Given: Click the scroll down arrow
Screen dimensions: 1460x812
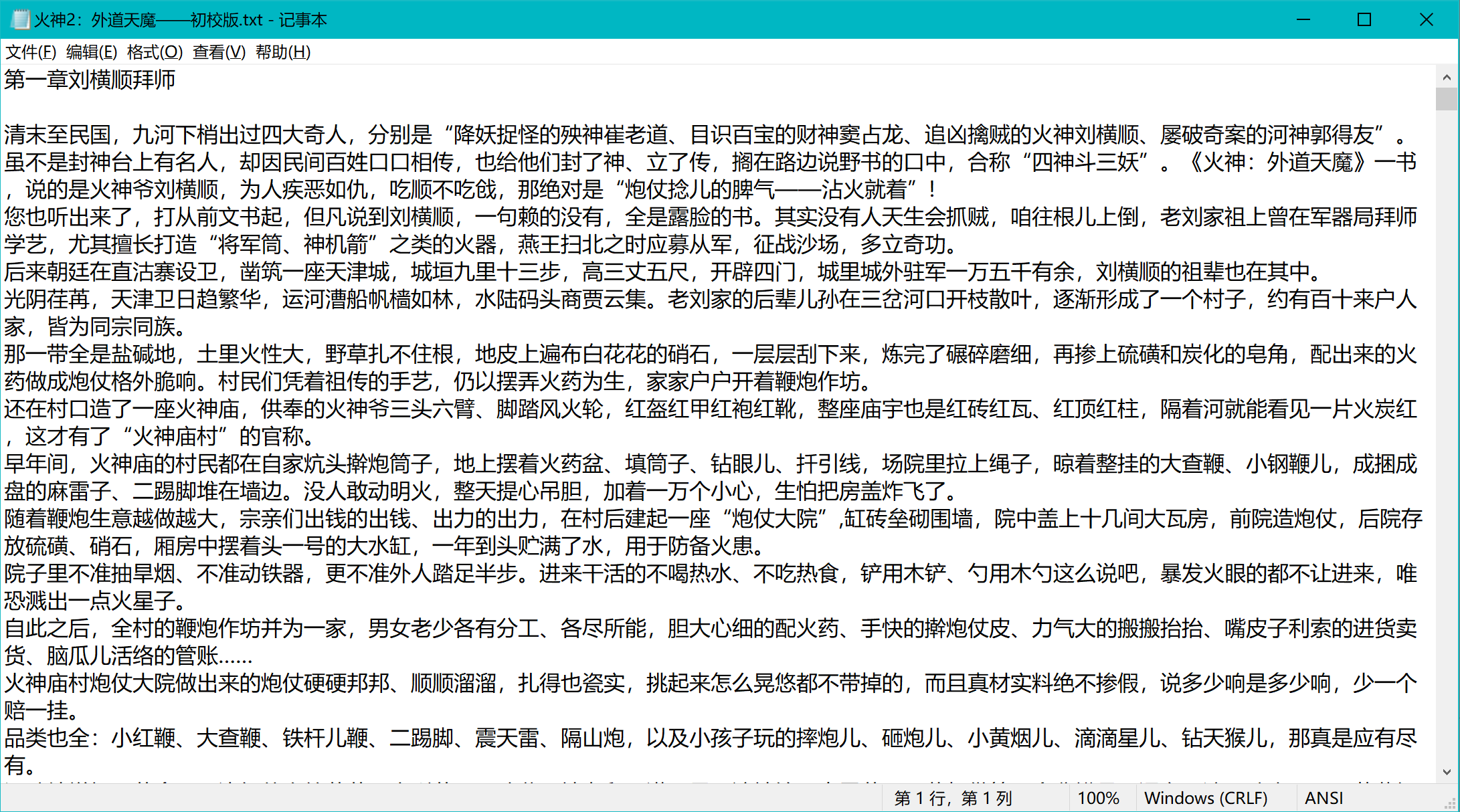Looking at the screenshot, I should click(1447, 771).
